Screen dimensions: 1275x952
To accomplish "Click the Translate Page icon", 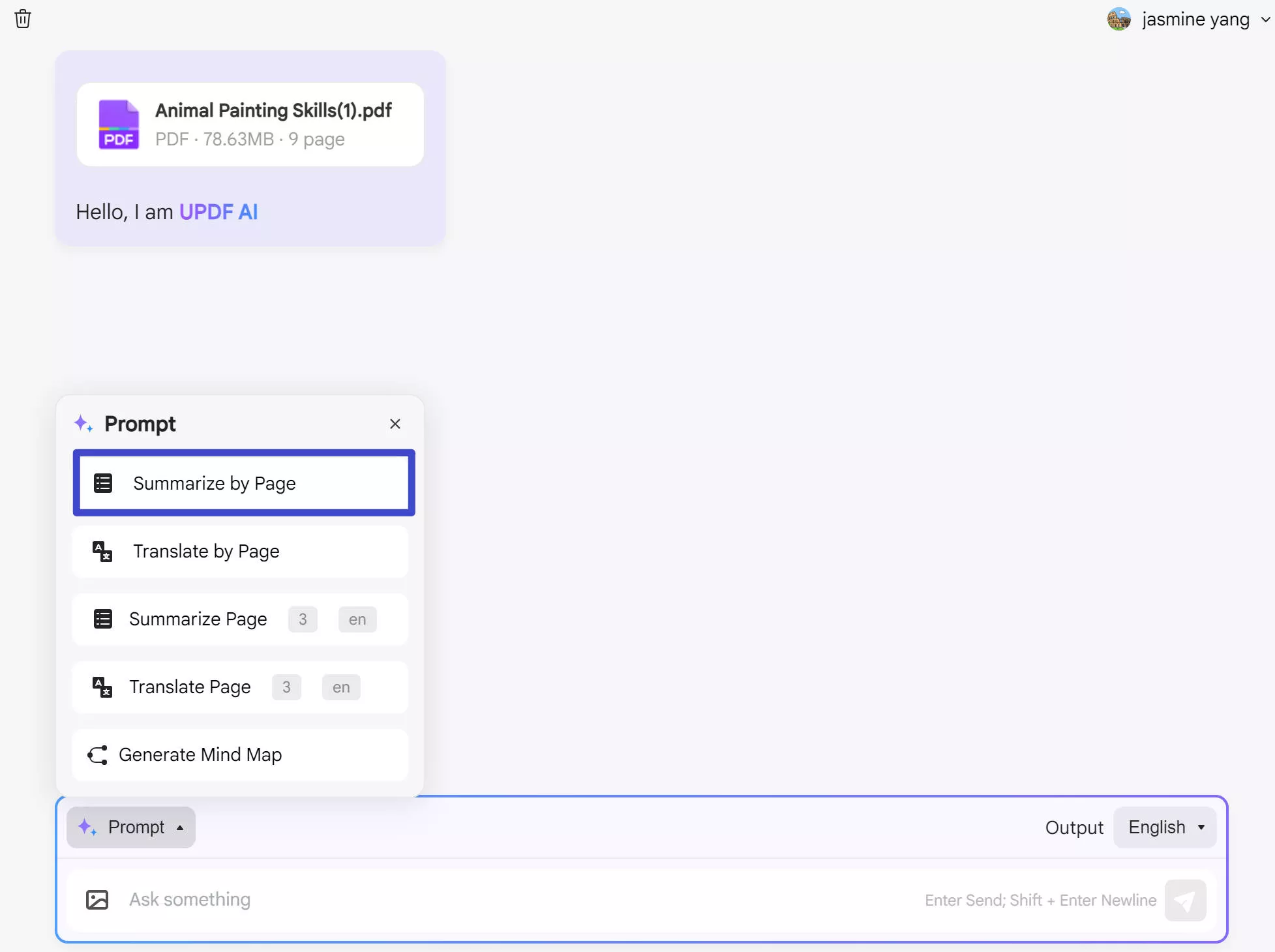I will coord(101,687).
